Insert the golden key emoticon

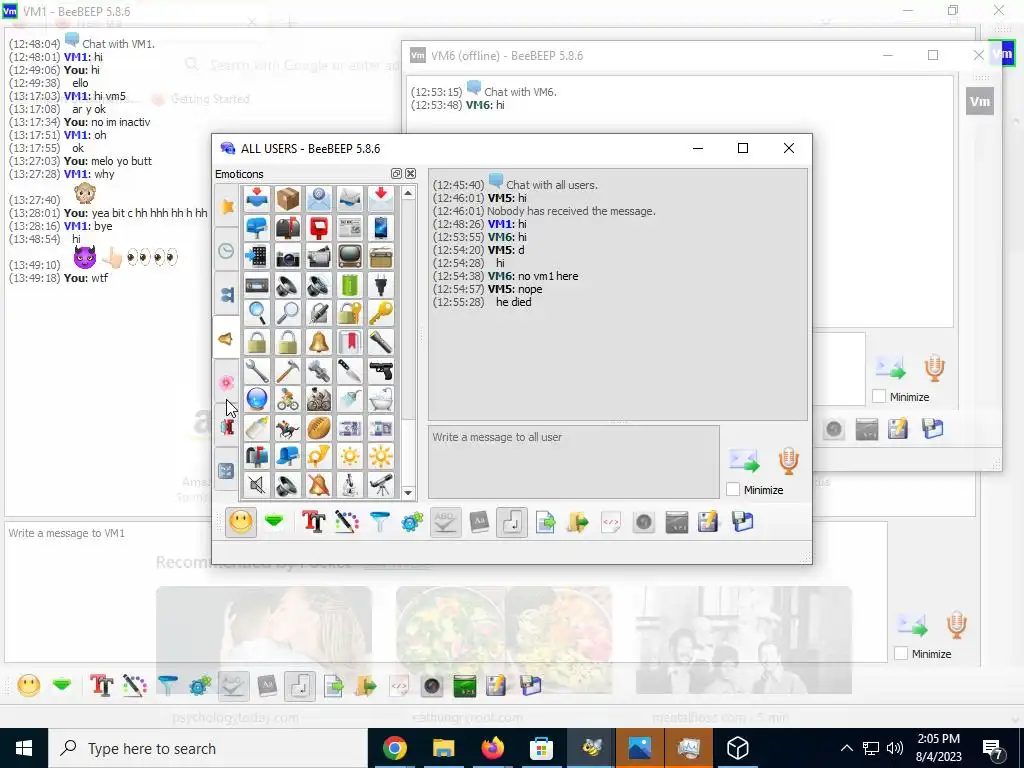(381, 313)
